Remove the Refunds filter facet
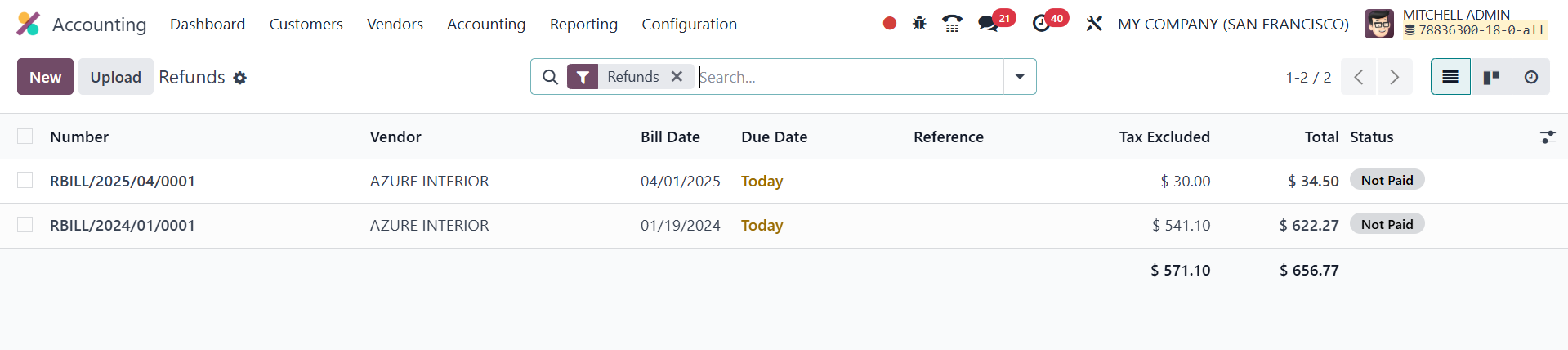This screenshot has width=1568, height=350. point(677,77)
